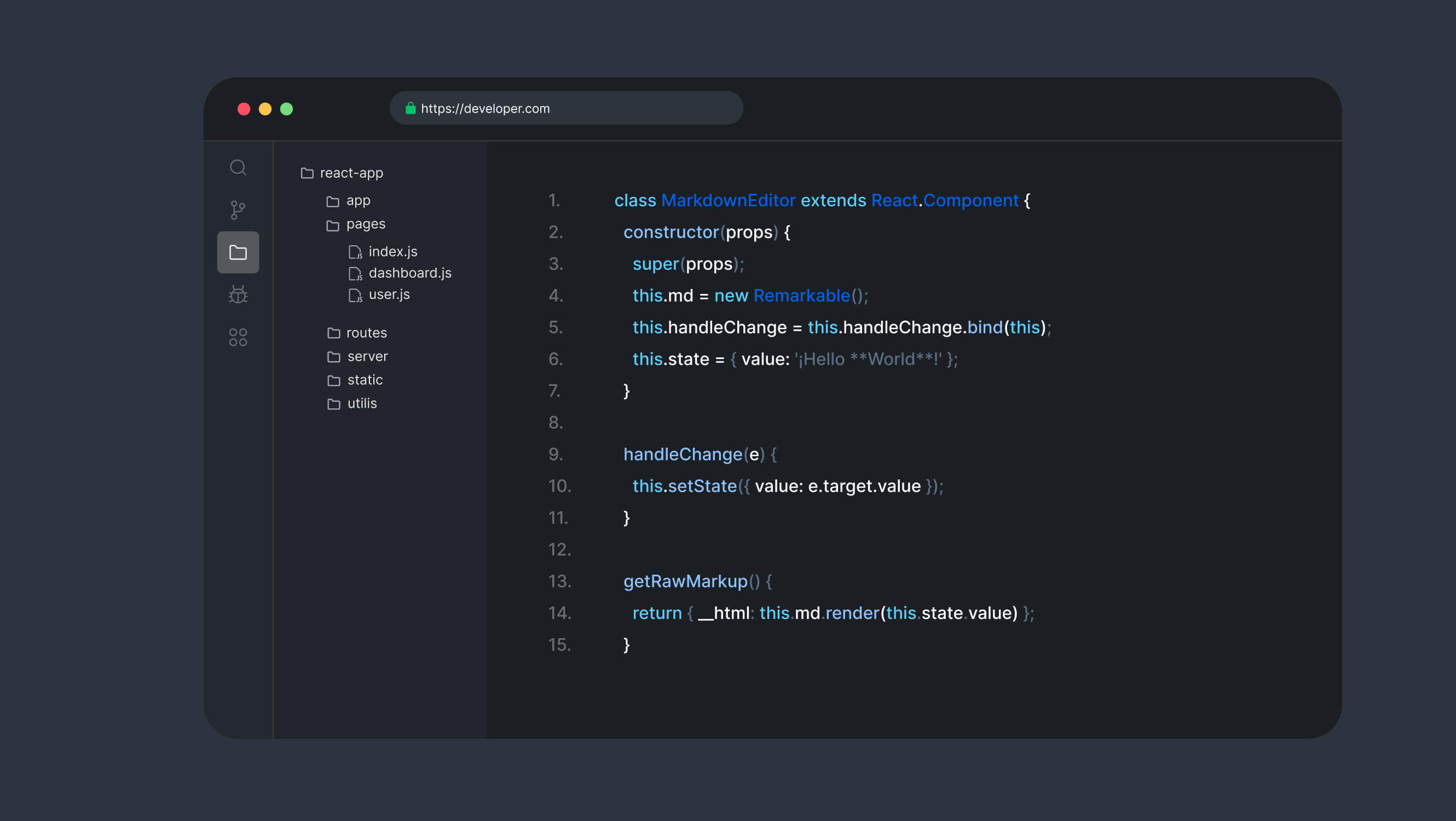1456x821 pixels.
Task: Open the debugger panel
Action: pos(238,294)
